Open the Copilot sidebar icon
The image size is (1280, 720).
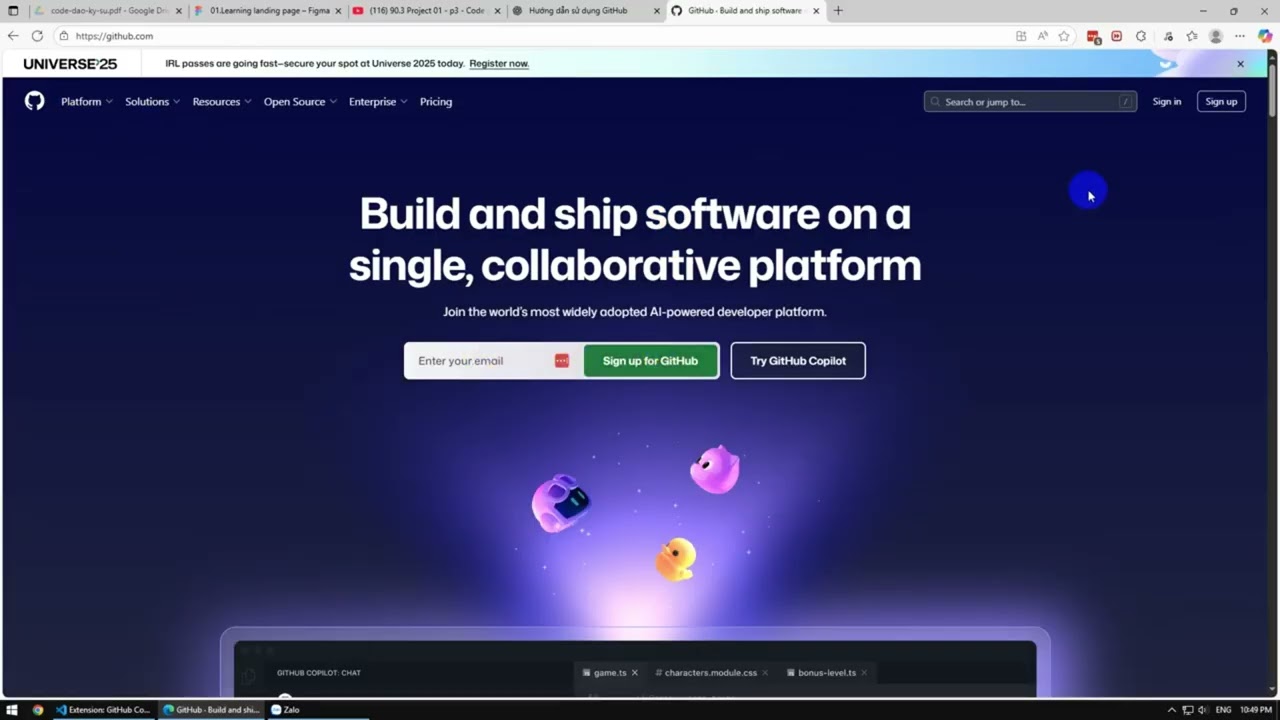click(1265, 36)
